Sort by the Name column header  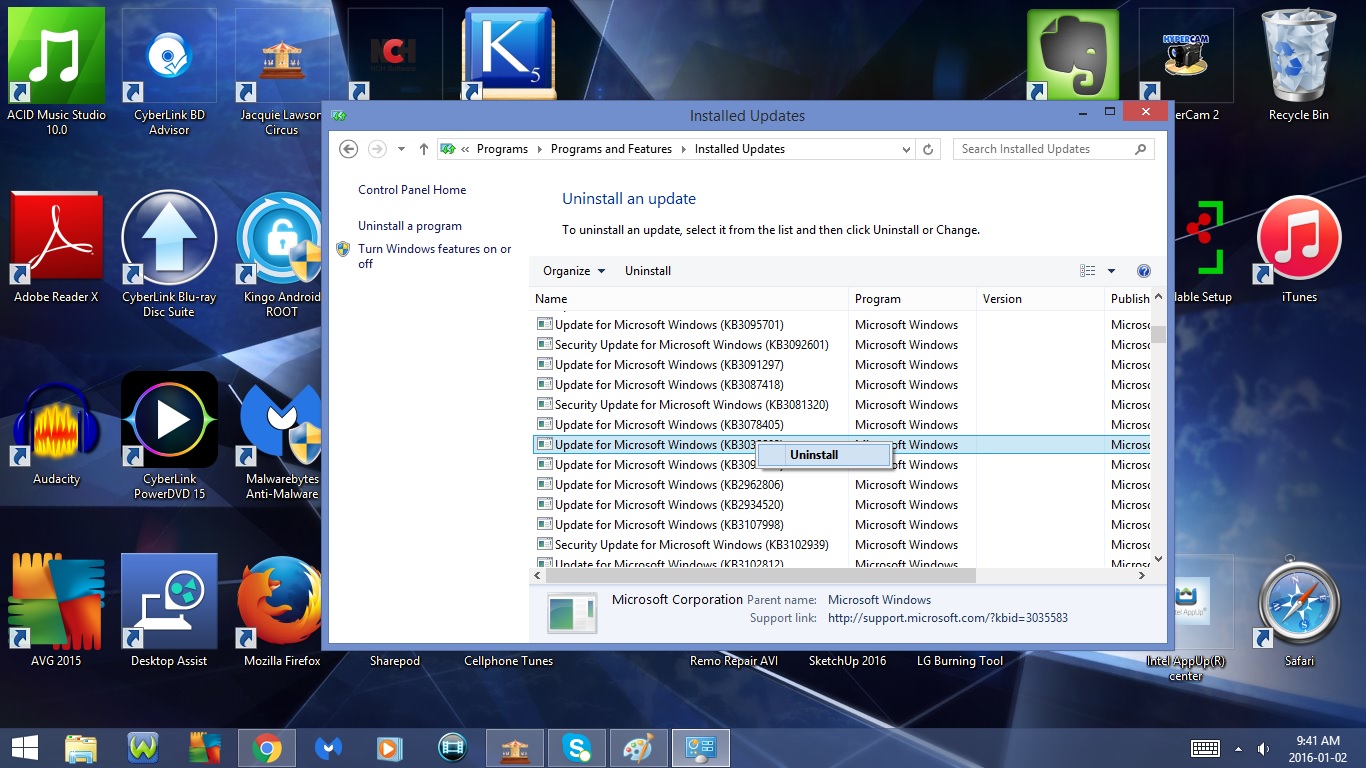(x=689, y=299)
